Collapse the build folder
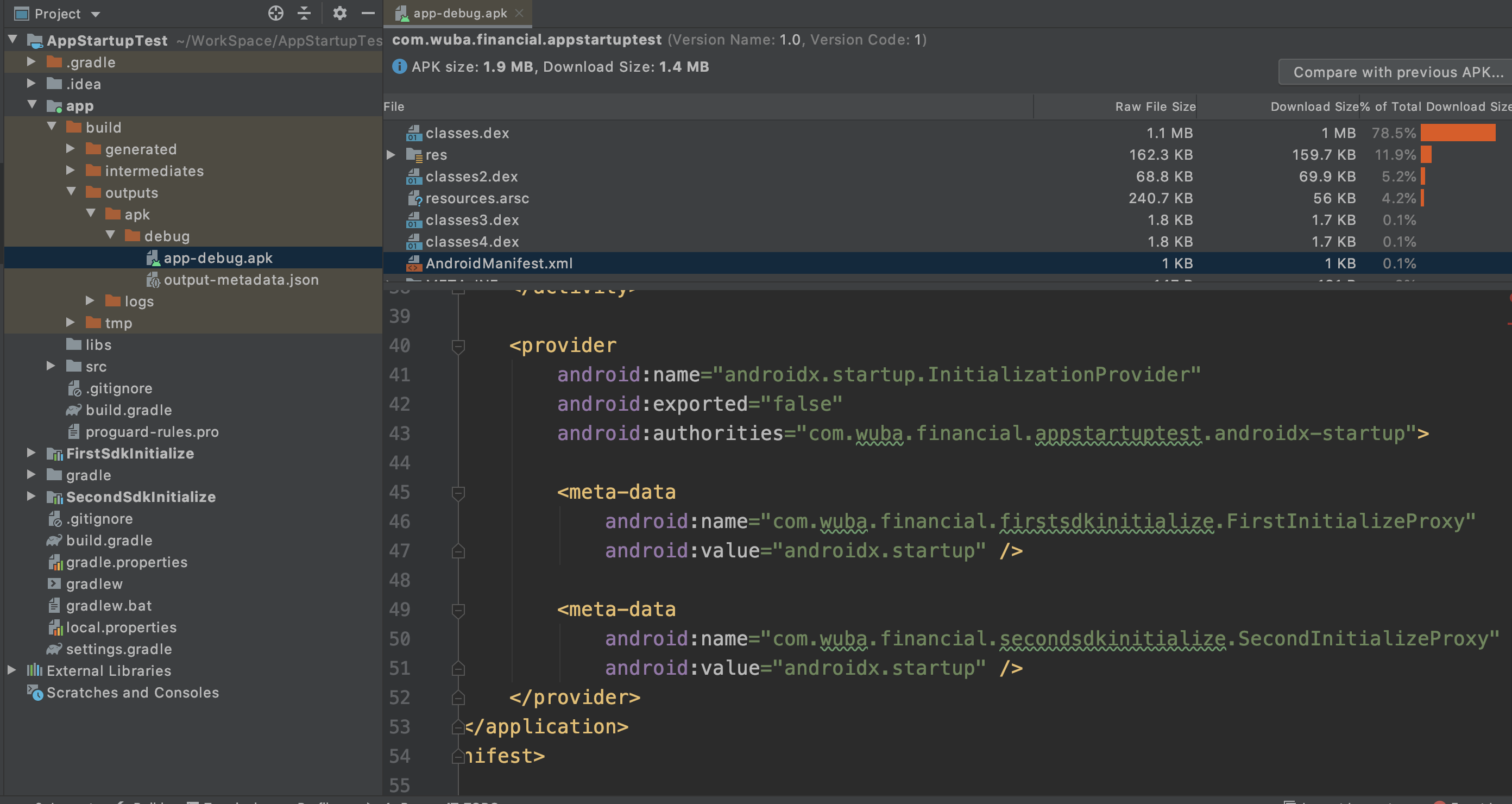Screen dimensions: 1512x804 (x=52, y=127)
